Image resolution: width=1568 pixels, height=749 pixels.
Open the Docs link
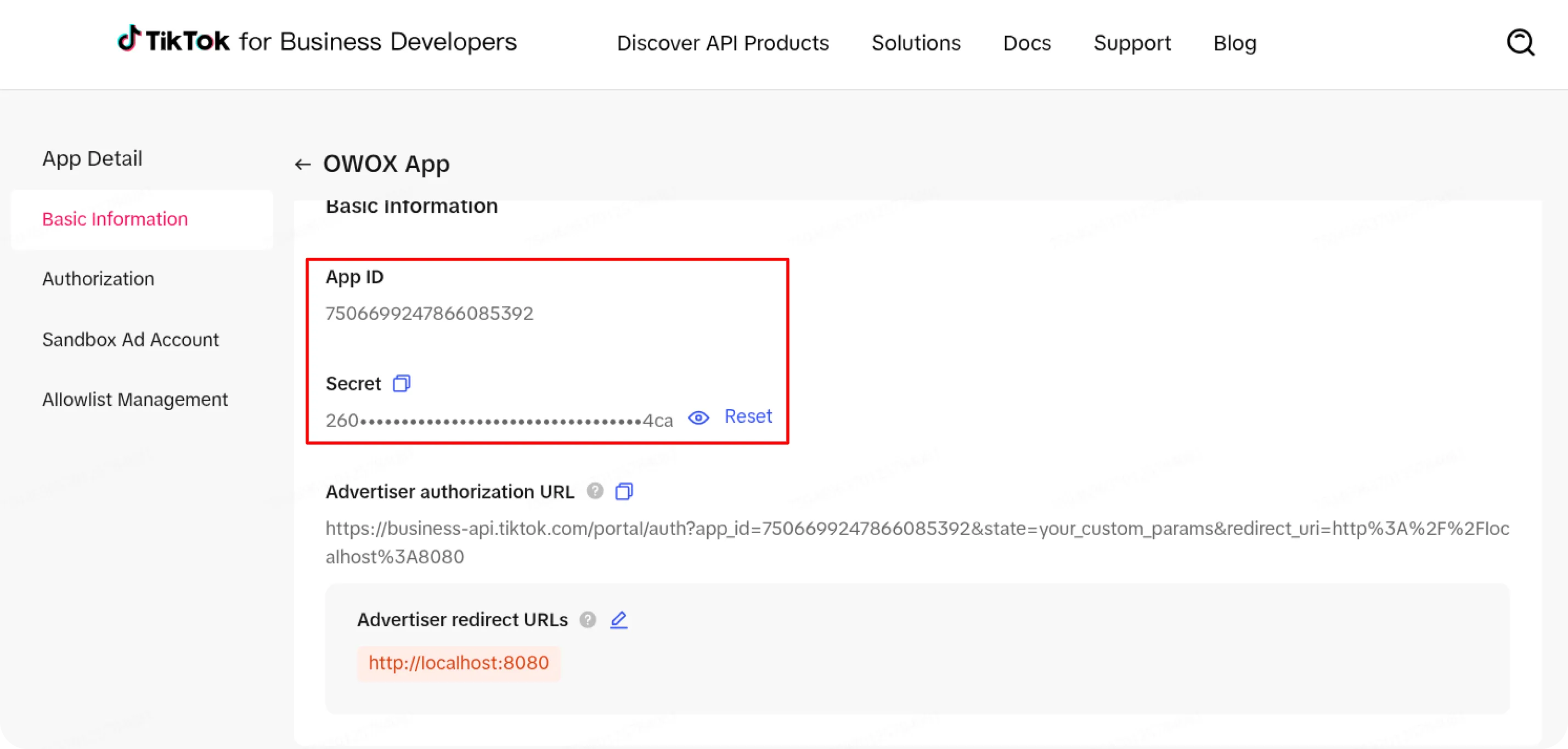tap(1027, 43)
